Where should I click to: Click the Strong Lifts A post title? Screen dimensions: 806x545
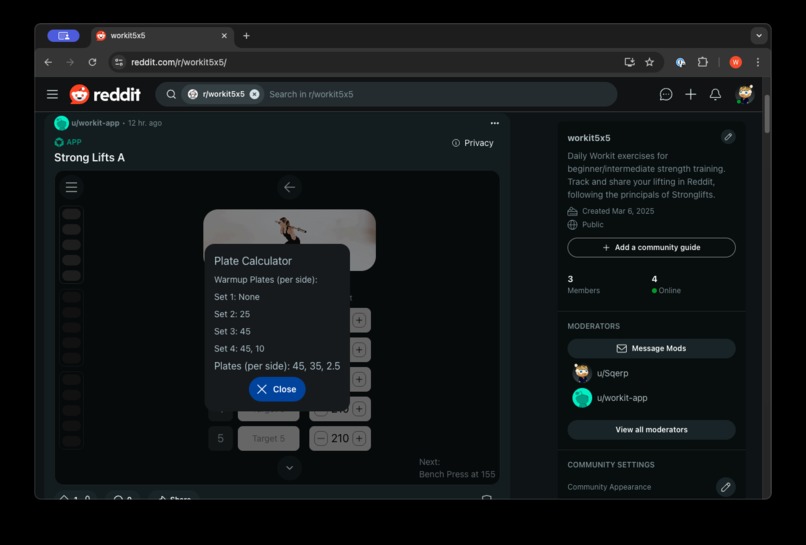(89, 157)
